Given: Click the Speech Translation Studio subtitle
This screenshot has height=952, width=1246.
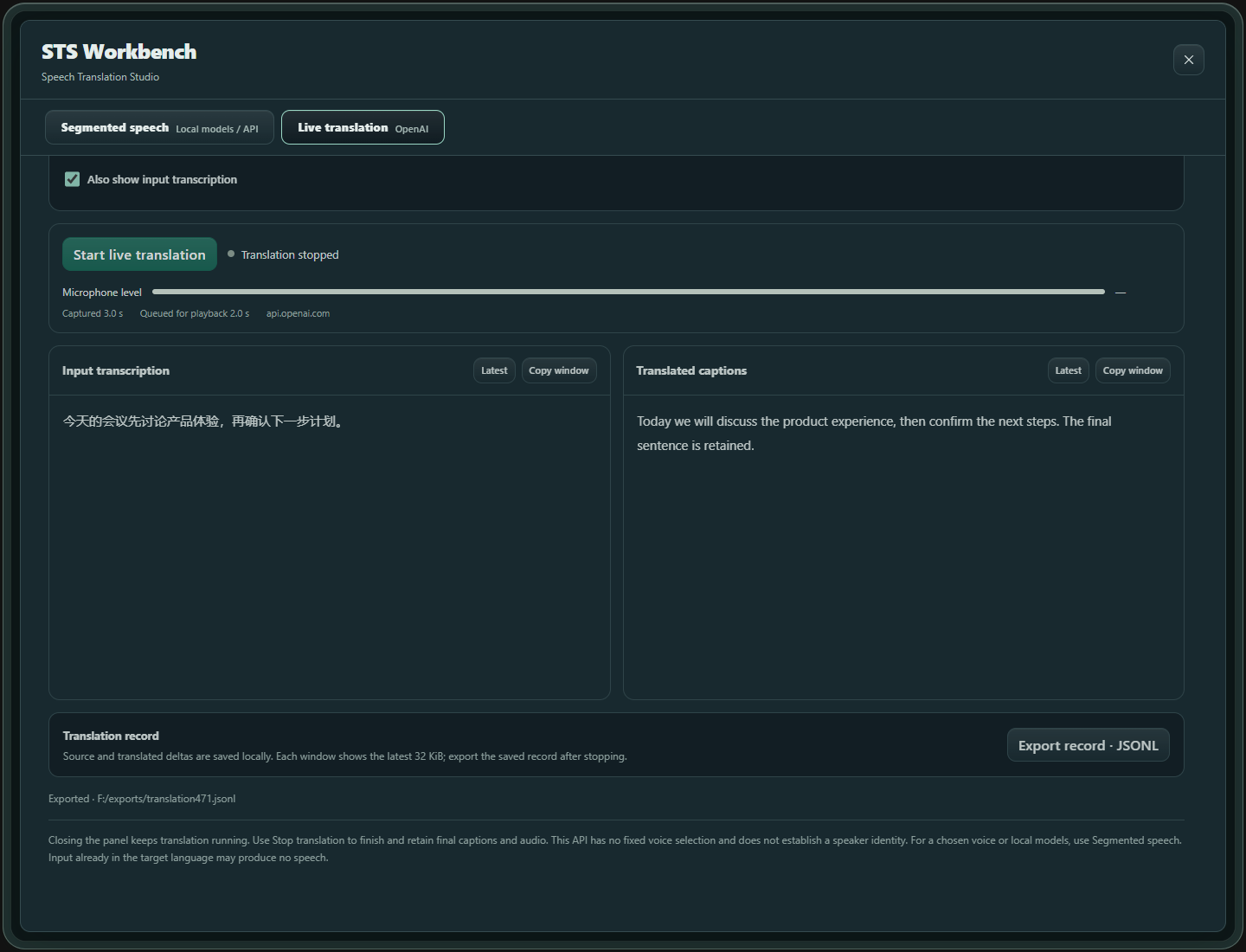Looking at the screenshot, I should coord(100,77).
